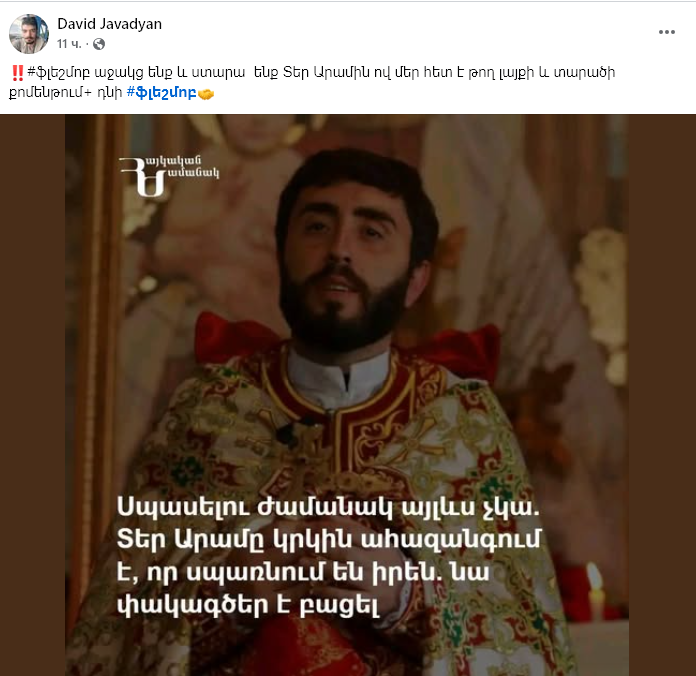Click the caption line Տեր Արամը կրկին ահազանգում
This screenshot has width=696, height=676.
(329, 539)
